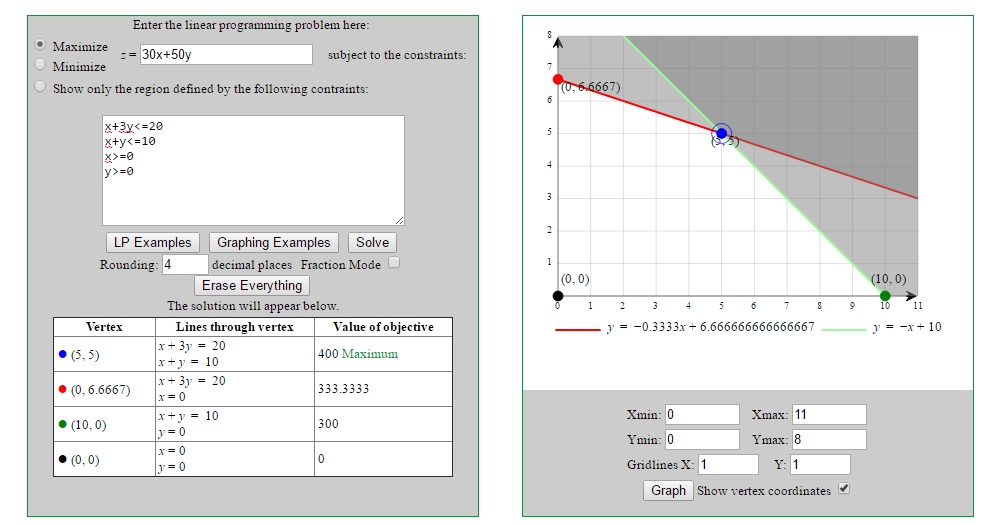The width and height of the screenshot is (995, 525).
Task: Click the Xmax input field
Action: [829, 415]
